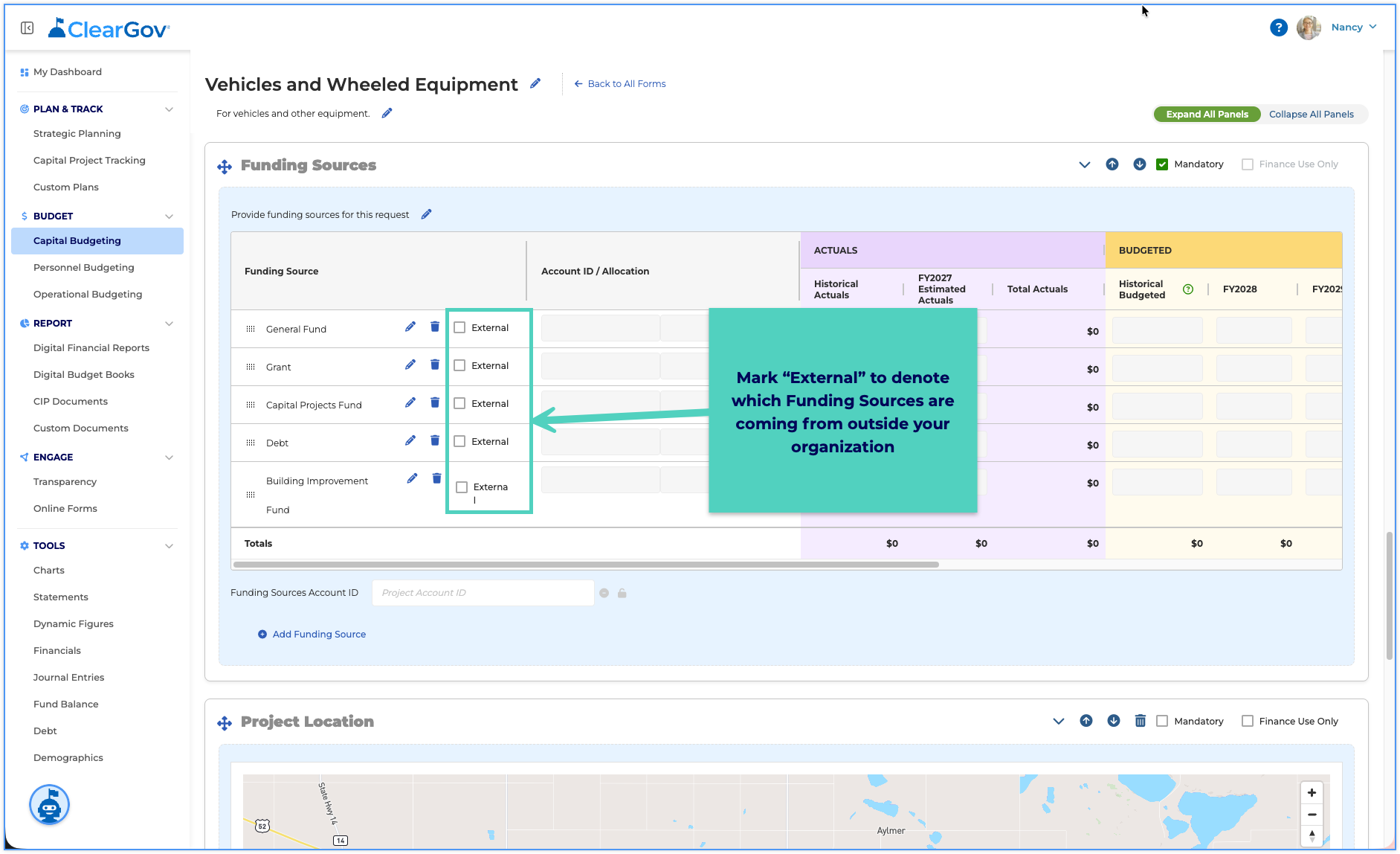Open Personnel Budgeting in sidebar
Screen dimensions: 1400x854
[84, 267]
